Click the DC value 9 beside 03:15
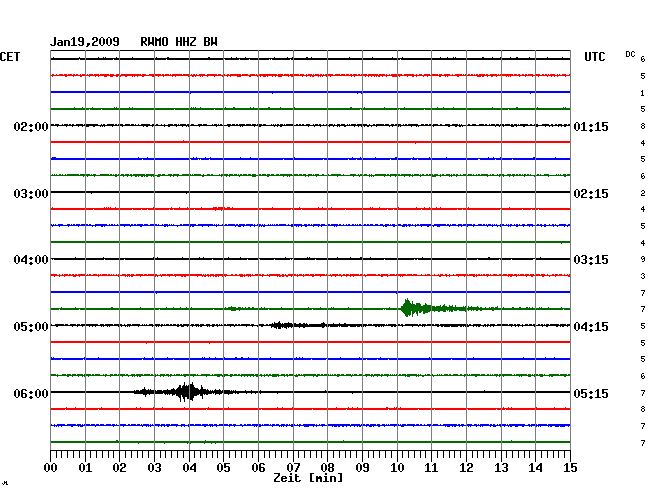The width and height of the screenshot is (650, 494). coord(643,259)
